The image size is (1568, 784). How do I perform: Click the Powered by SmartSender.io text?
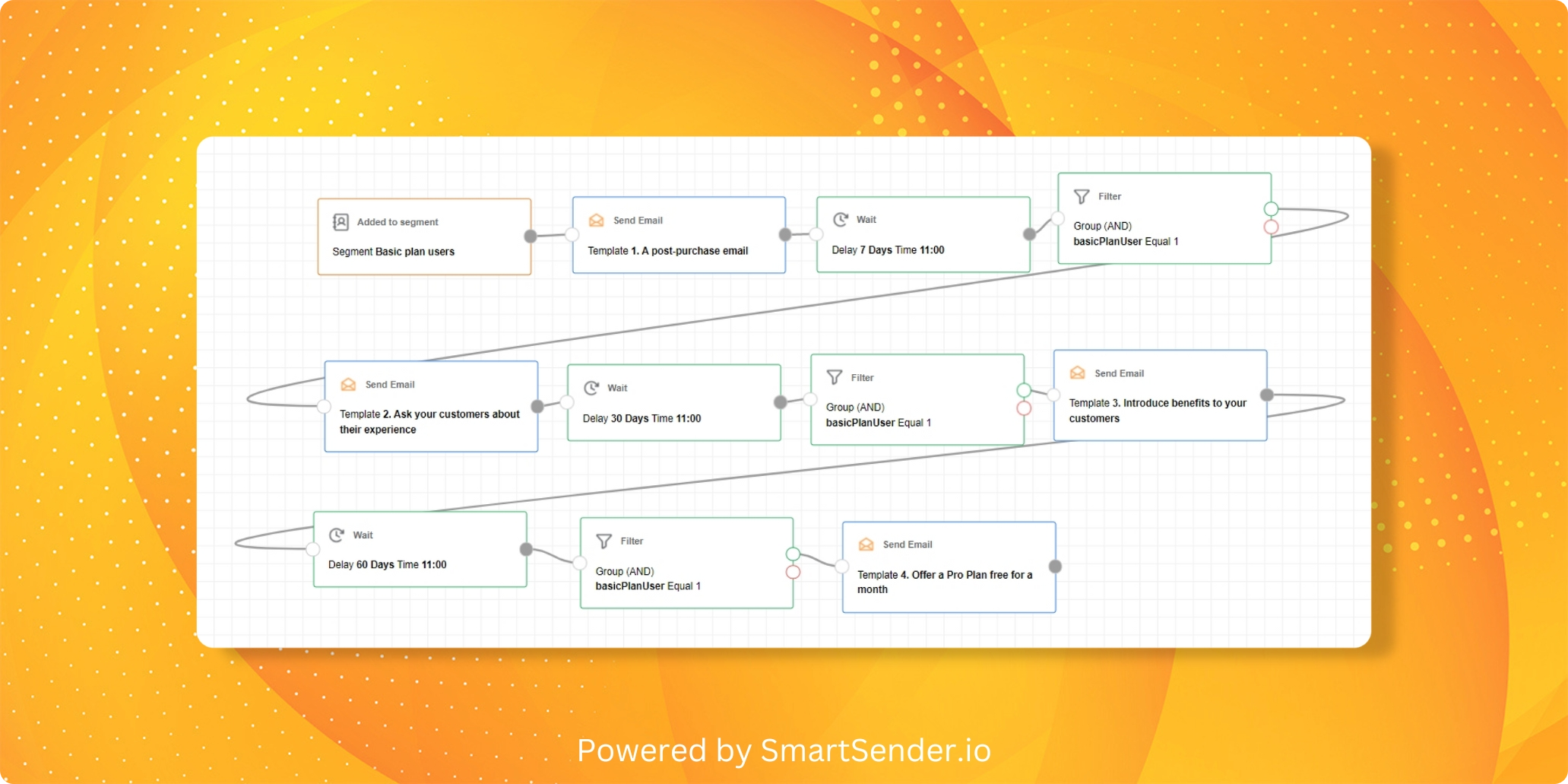point(784,751)
